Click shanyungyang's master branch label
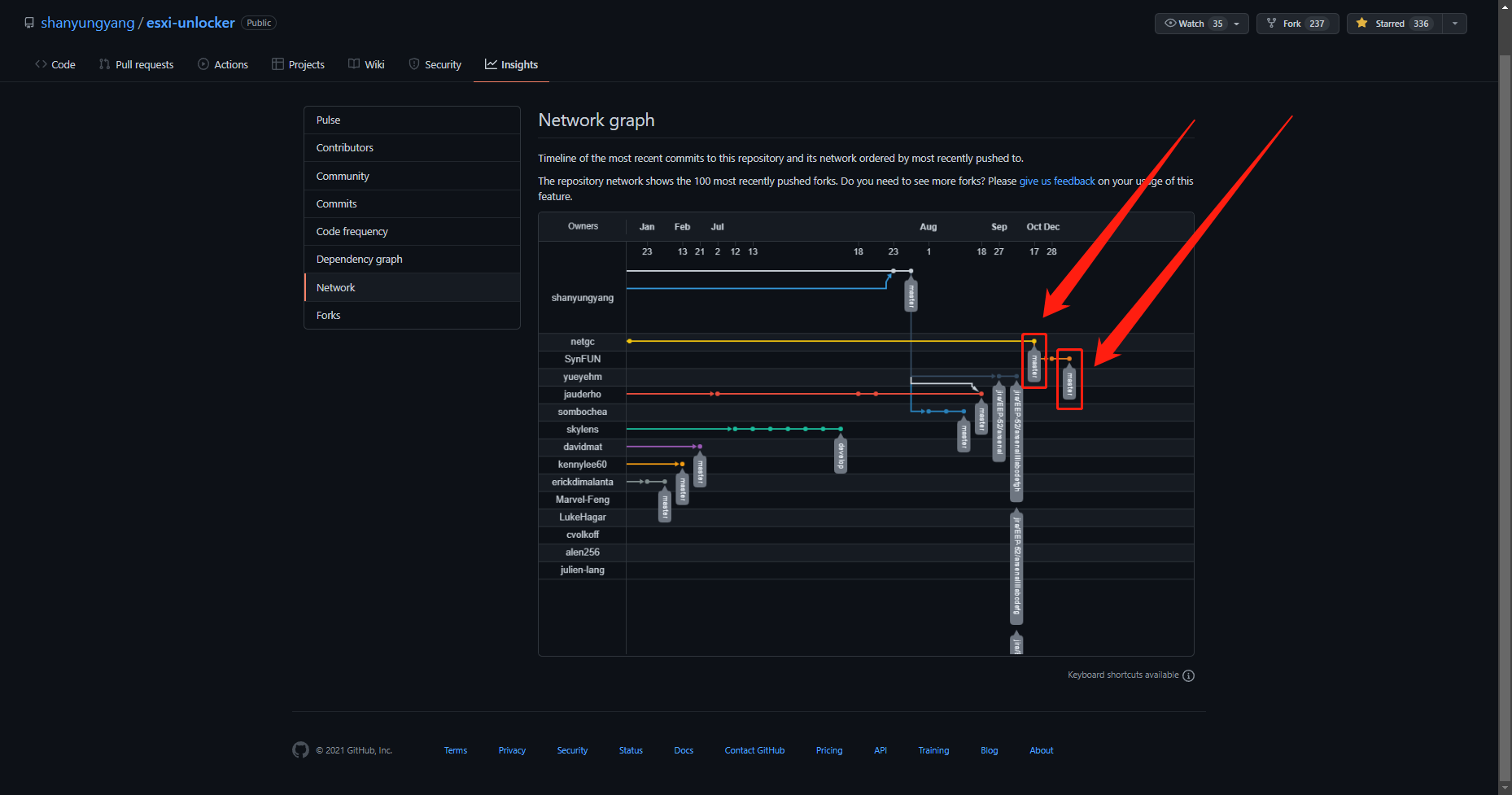Viewport: 1512px width, 795px height. click(911, 295)
